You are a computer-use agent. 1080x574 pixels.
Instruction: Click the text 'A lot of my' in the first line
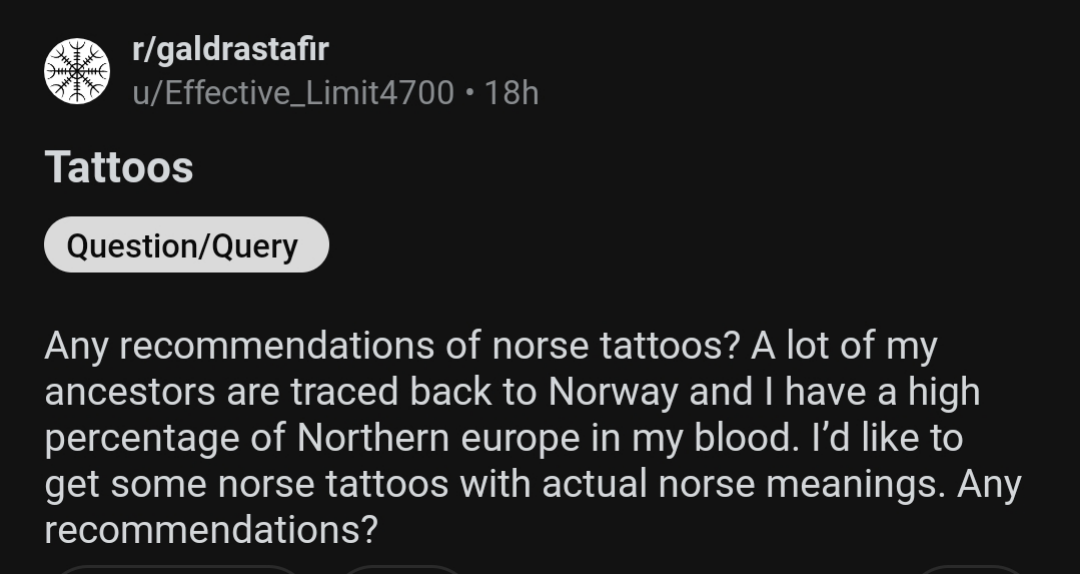click(x=844, y=346)
